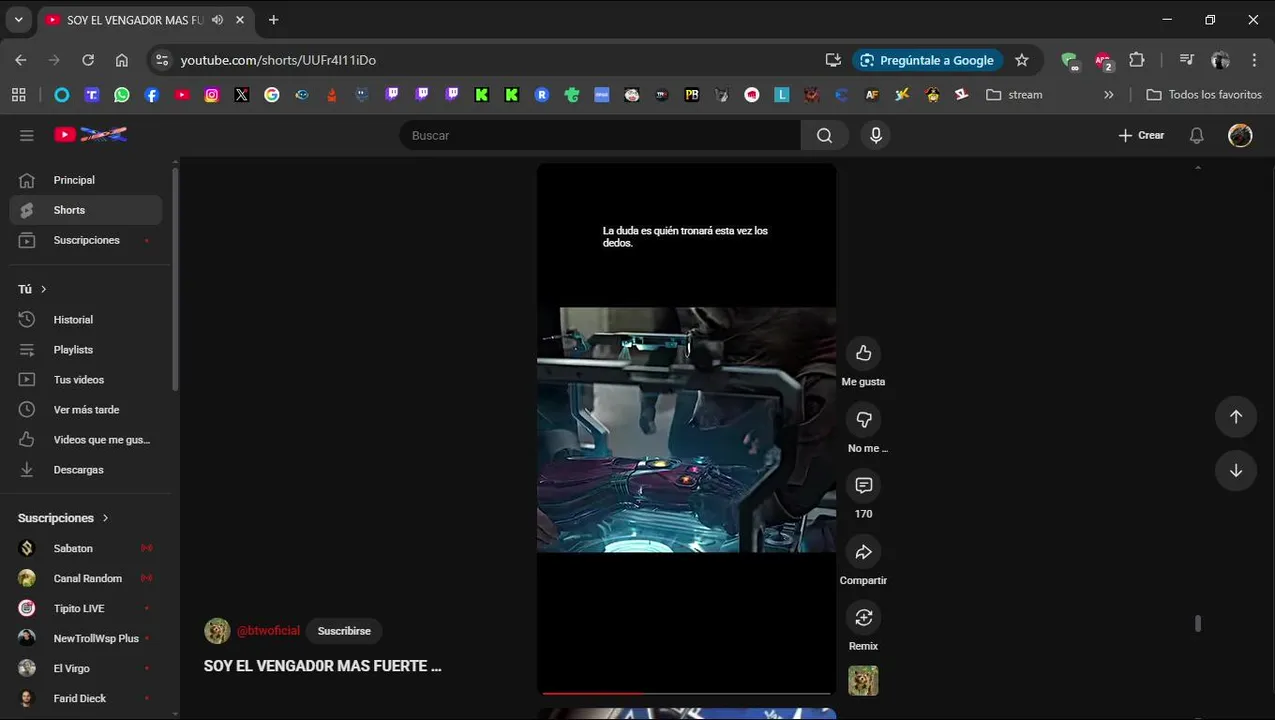Image resolution: width=1275 pixels, height=720 pixels.
Task: Open a new tab with plus button
Action: coord(273,20)
